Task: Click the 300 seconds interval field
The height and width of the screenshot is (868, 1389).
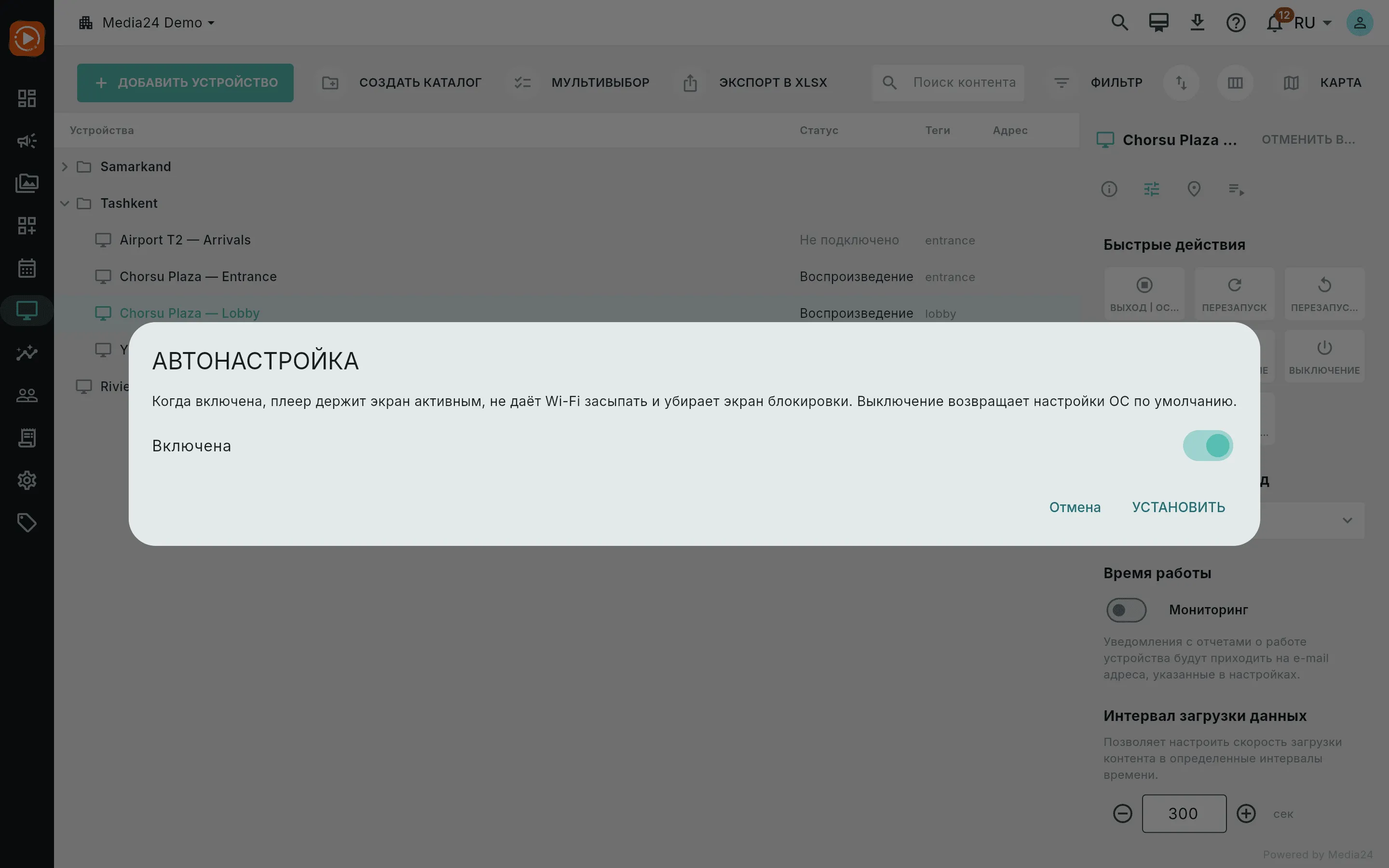Action: (x=1184, y=814)
